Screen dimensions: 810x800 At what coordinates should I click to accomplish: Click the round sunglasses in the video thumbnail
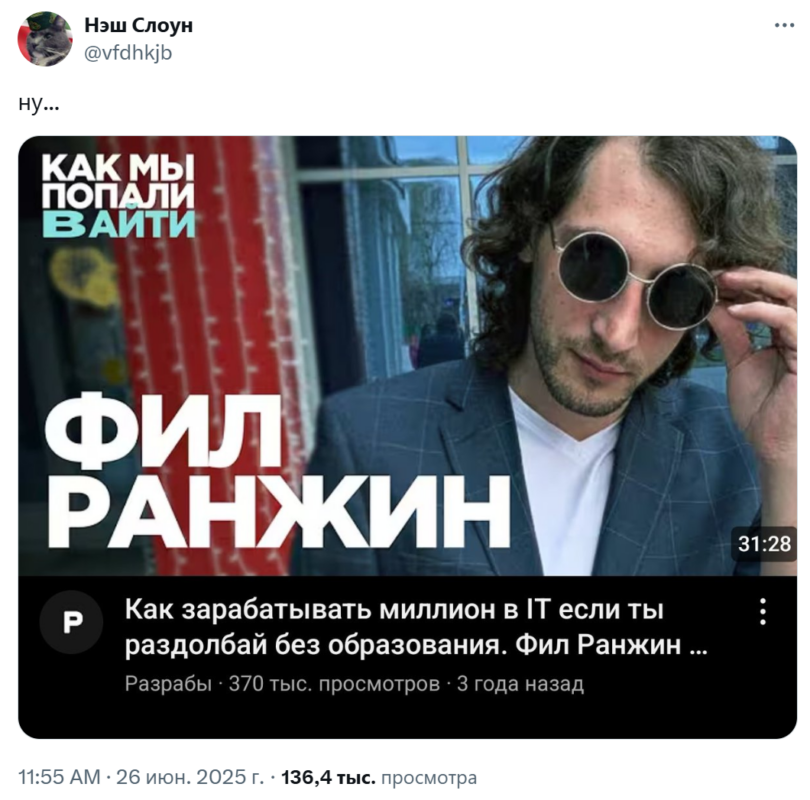[x=634, y=280]
